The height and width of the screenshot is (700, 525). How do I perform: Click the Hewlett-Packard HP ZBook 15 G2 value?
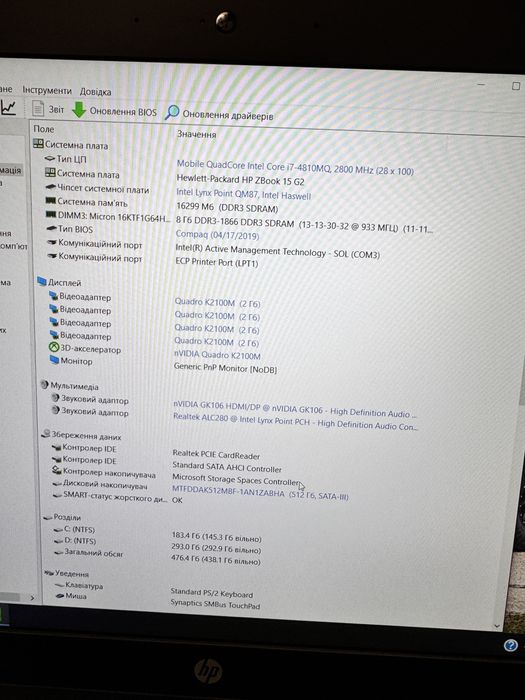tap(240, 181)
